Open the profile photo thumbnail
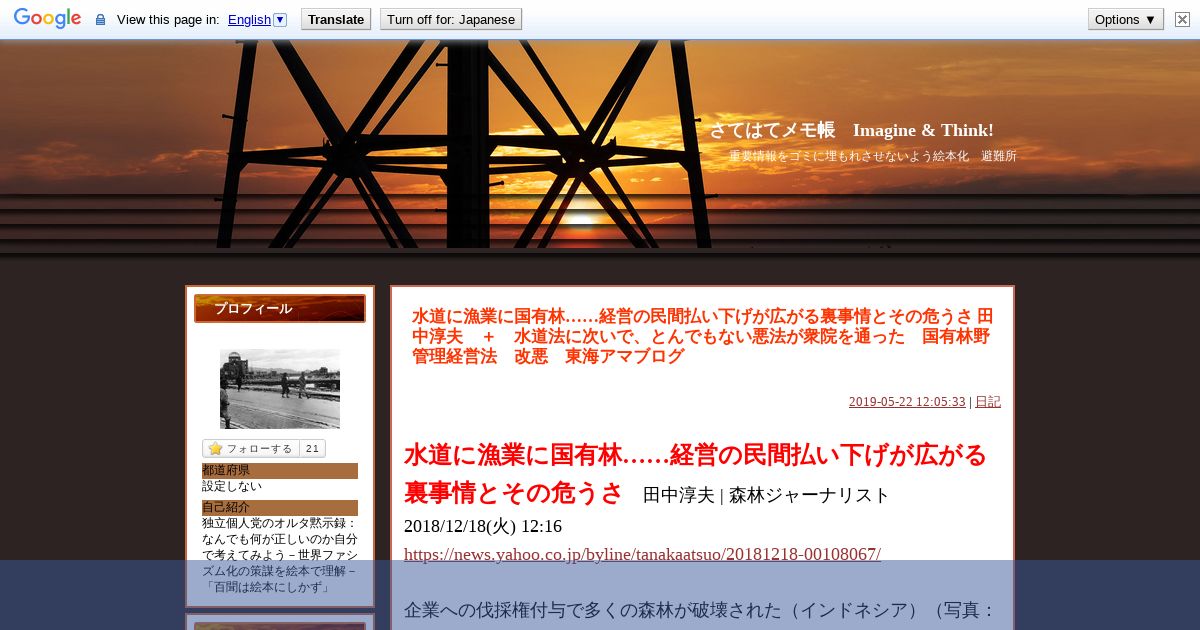This screenshot has width=1200, height=630. [x=280, y=389]
